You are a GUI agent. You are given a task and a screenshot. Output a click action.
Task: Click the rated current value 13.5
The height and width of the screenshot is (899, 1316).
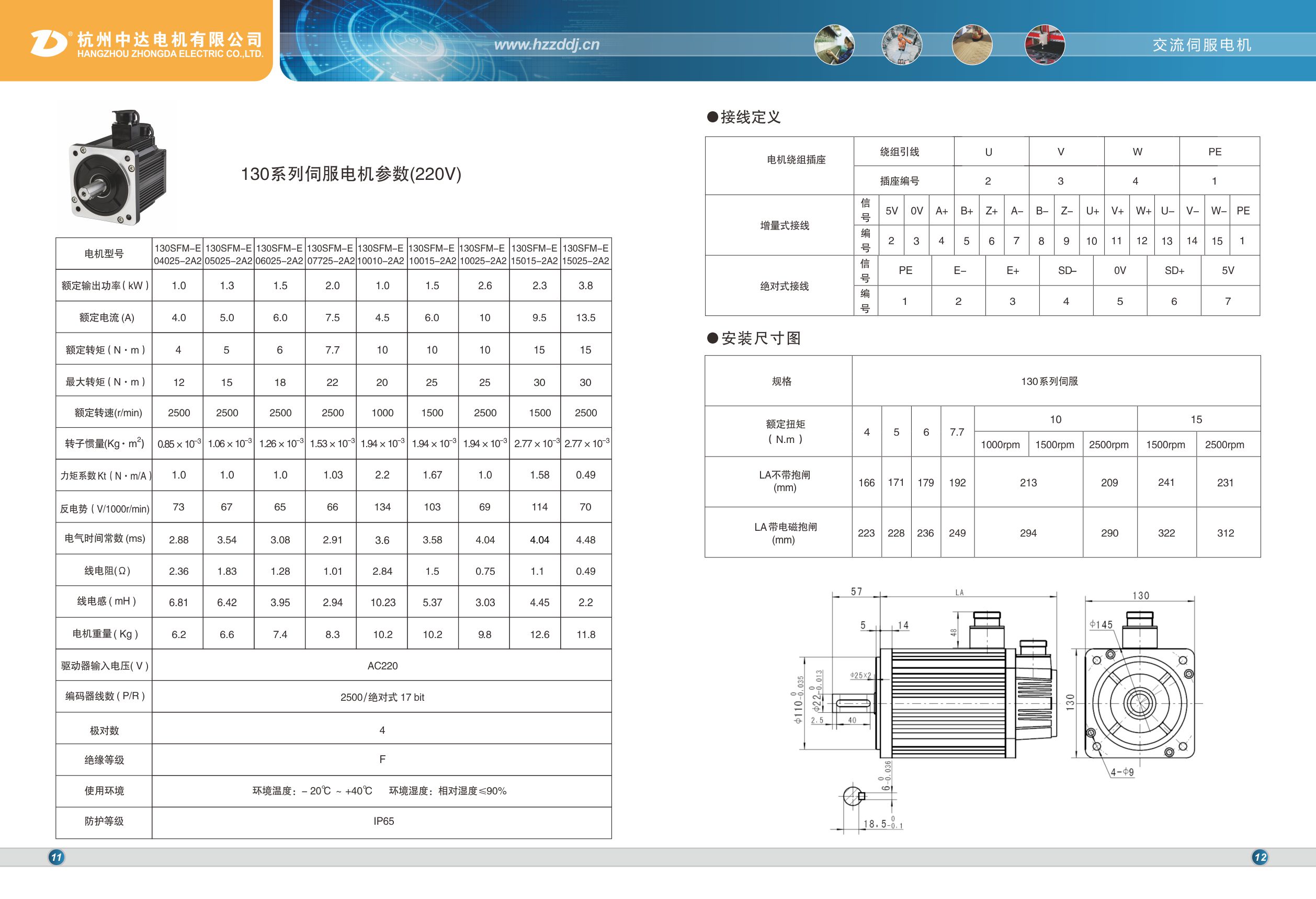point(585,318)
